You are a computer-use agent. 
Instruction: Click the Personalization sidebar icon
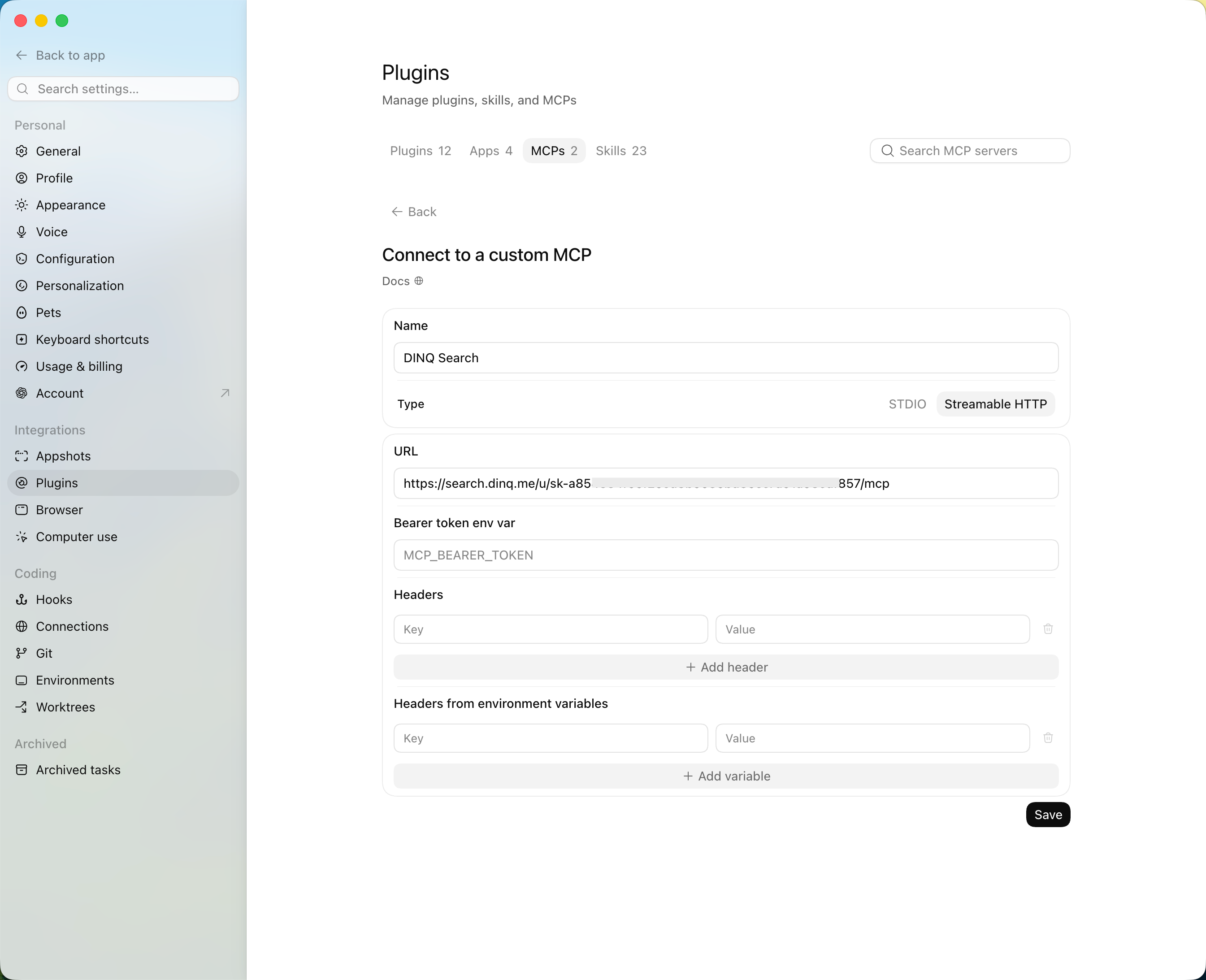click(22, 286)
